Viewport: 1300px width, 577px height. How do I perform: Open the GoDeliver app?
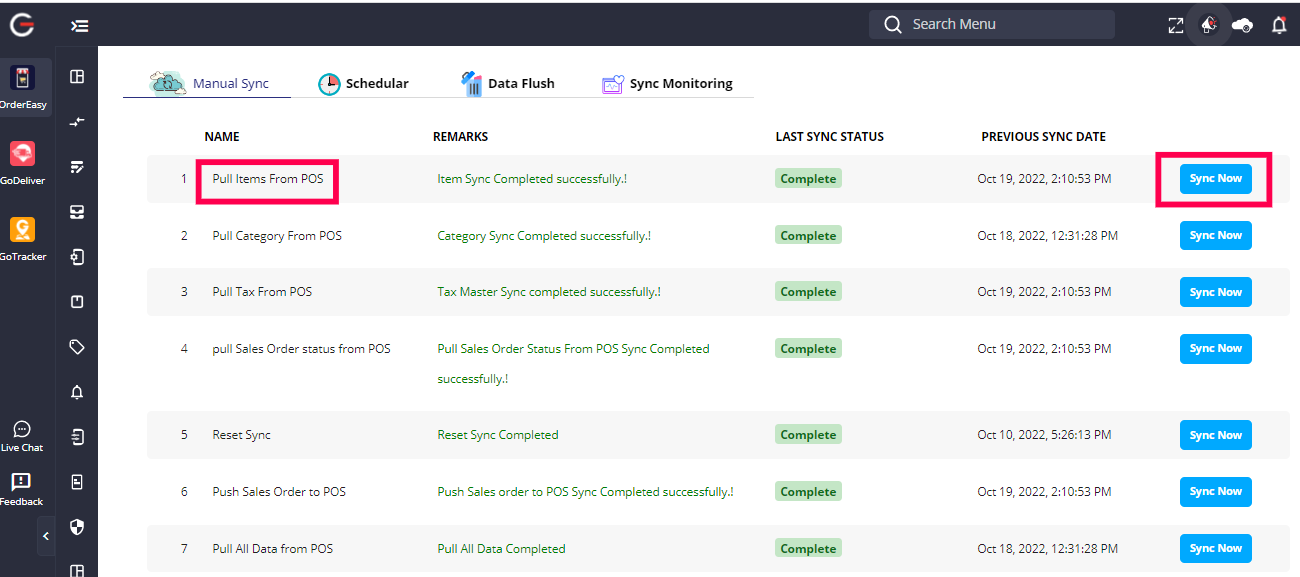tap(22, 155)
